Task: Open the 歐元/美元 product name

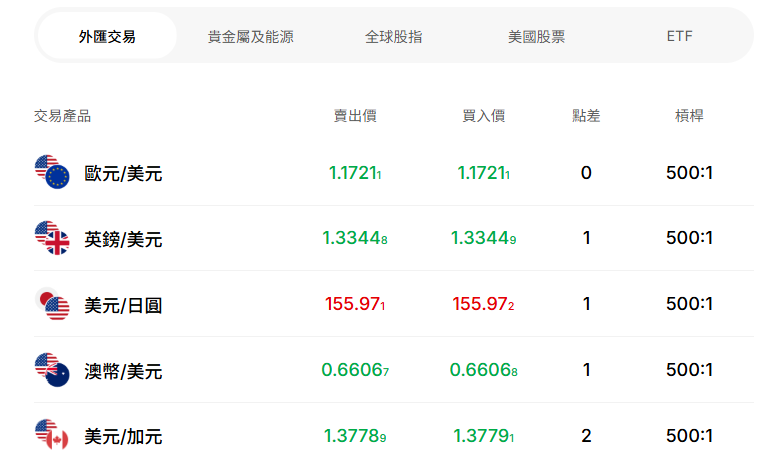Action: (123, 173)
